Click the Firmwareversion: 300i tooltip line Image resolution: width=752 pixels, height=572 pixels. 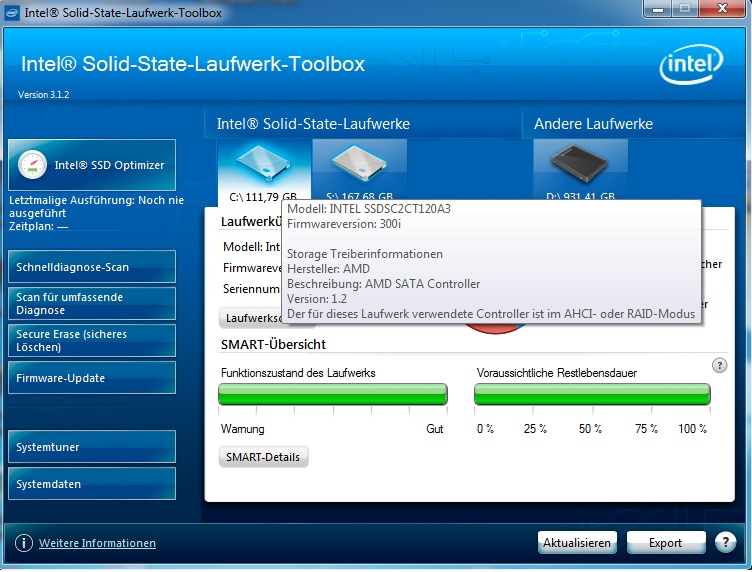click(344, 224)
